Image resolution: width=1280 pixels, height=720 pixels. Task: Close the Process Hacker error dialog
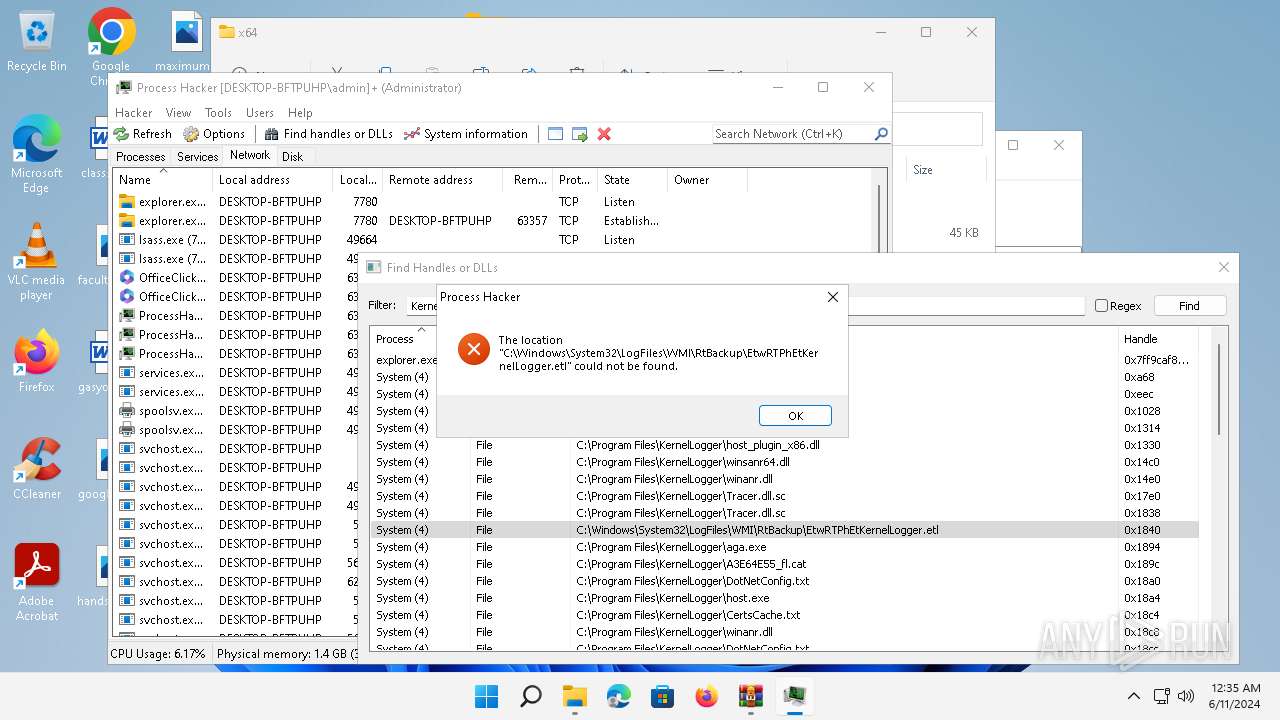[x=832, y=297]
